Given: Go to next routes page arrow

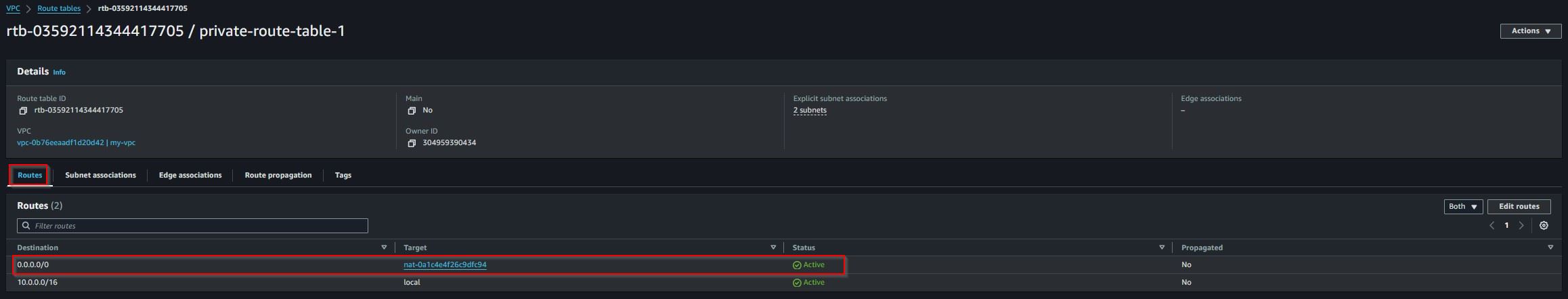Looking at the screenshot, I should pos(1521,226).
